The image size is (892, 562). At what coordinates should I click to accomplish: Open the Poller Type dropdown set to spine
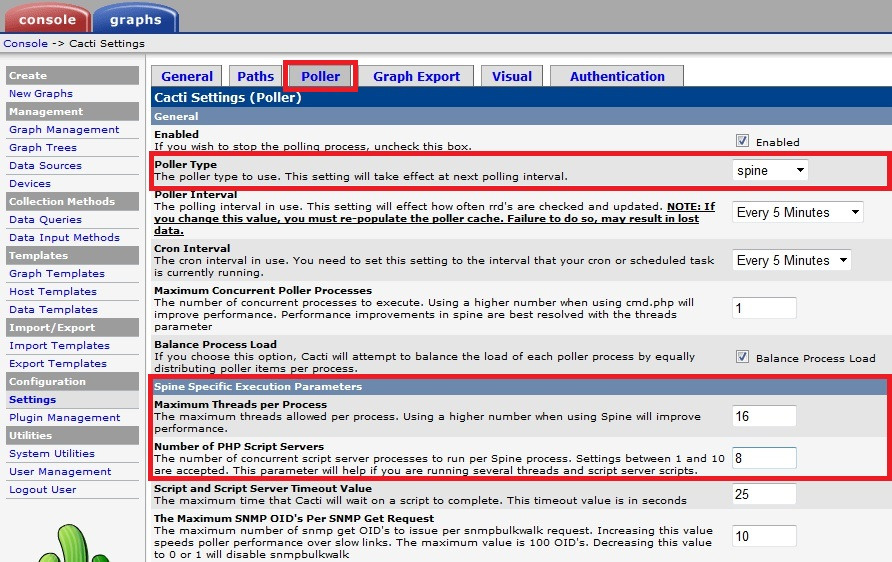(770, 170)
